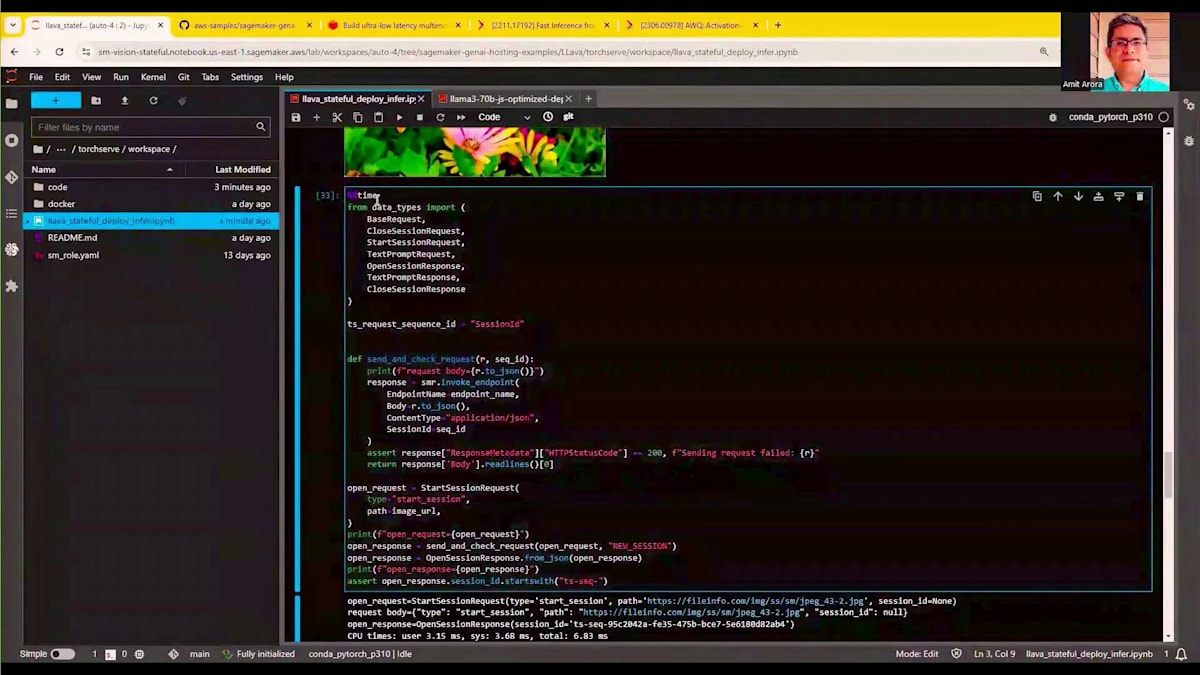Create a new folder in file browser
The image size is (1200, 675).
click(x=96, y=100)
